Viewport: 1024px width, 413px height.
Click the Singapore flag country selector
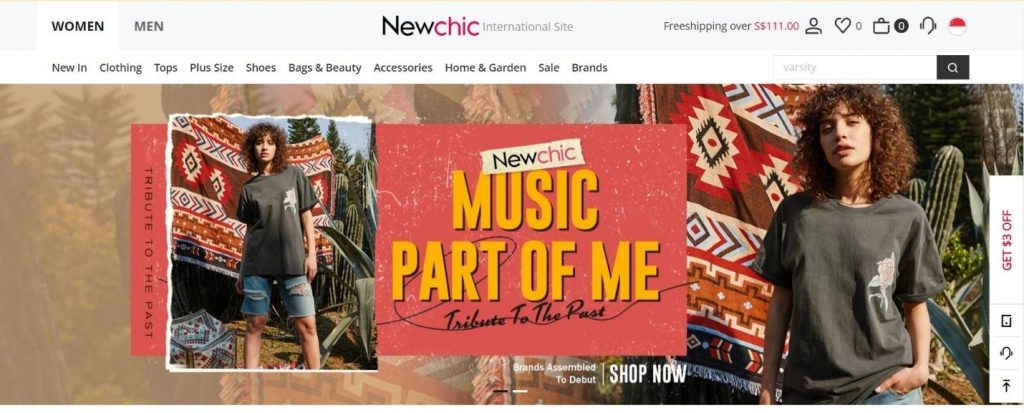[957, 26]
